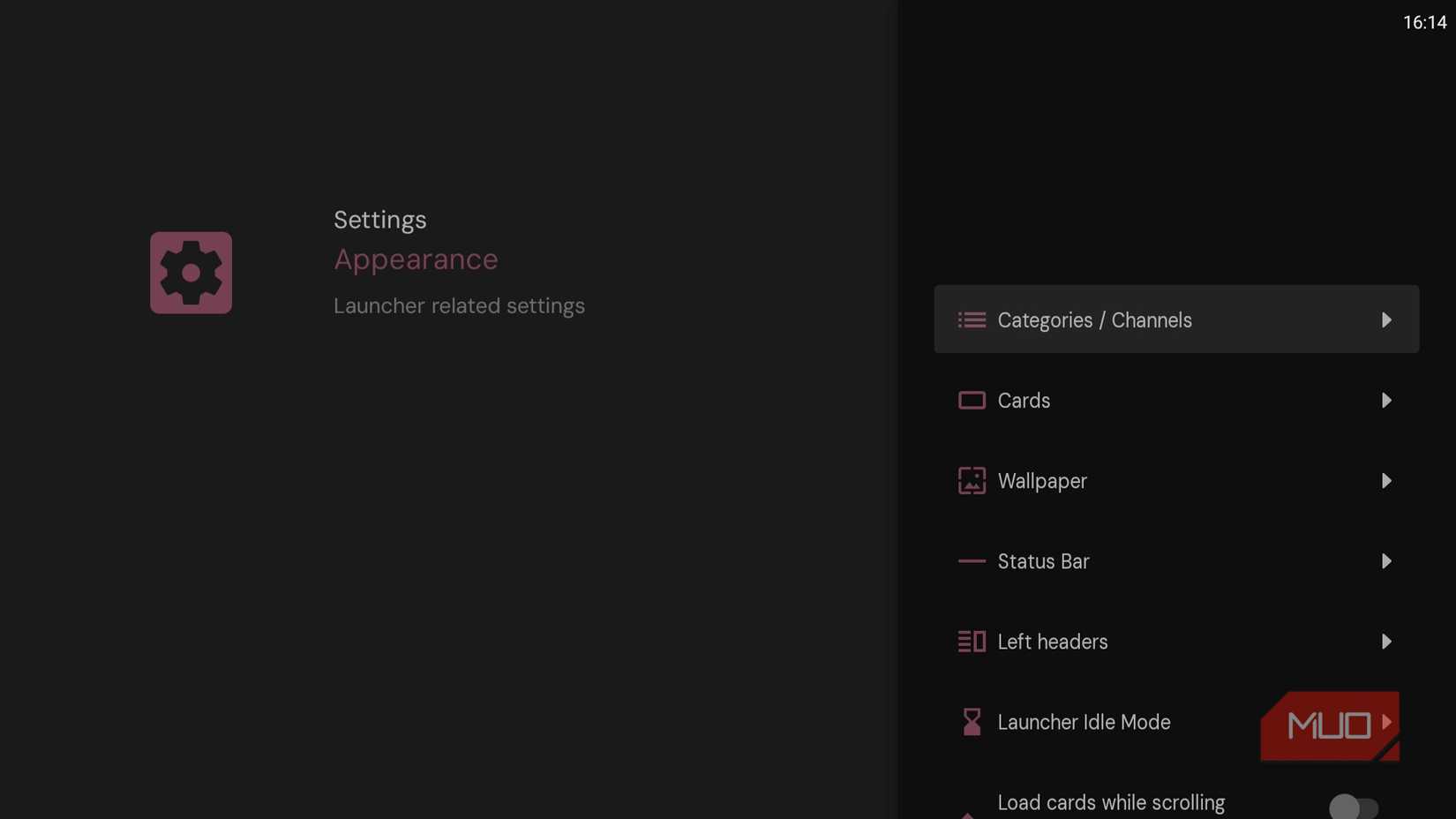
Task: Click the Categories / Channels list icon
Action: 971,319
